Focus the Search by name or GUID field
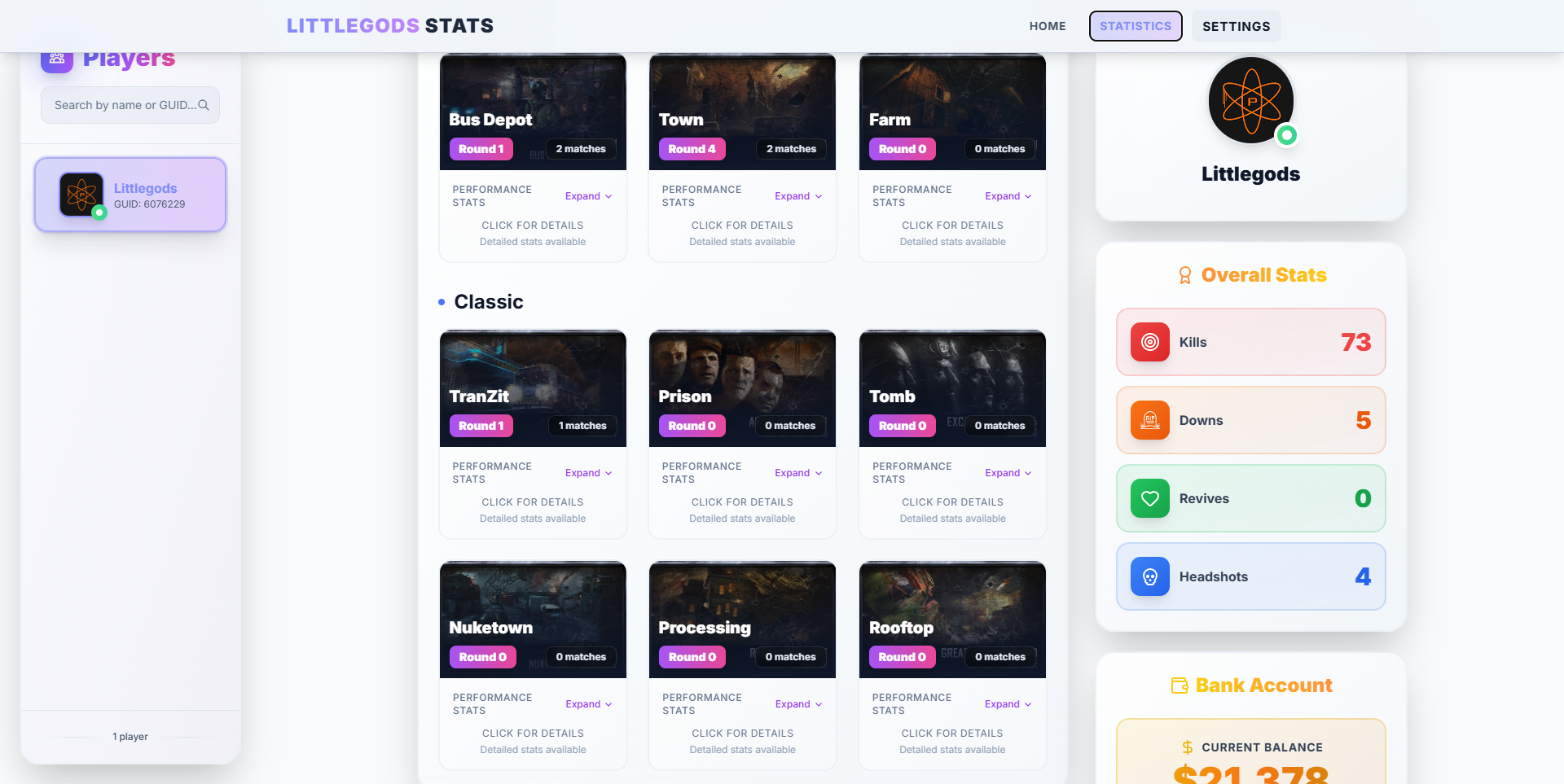1564x784 pixels. [130, 105]
